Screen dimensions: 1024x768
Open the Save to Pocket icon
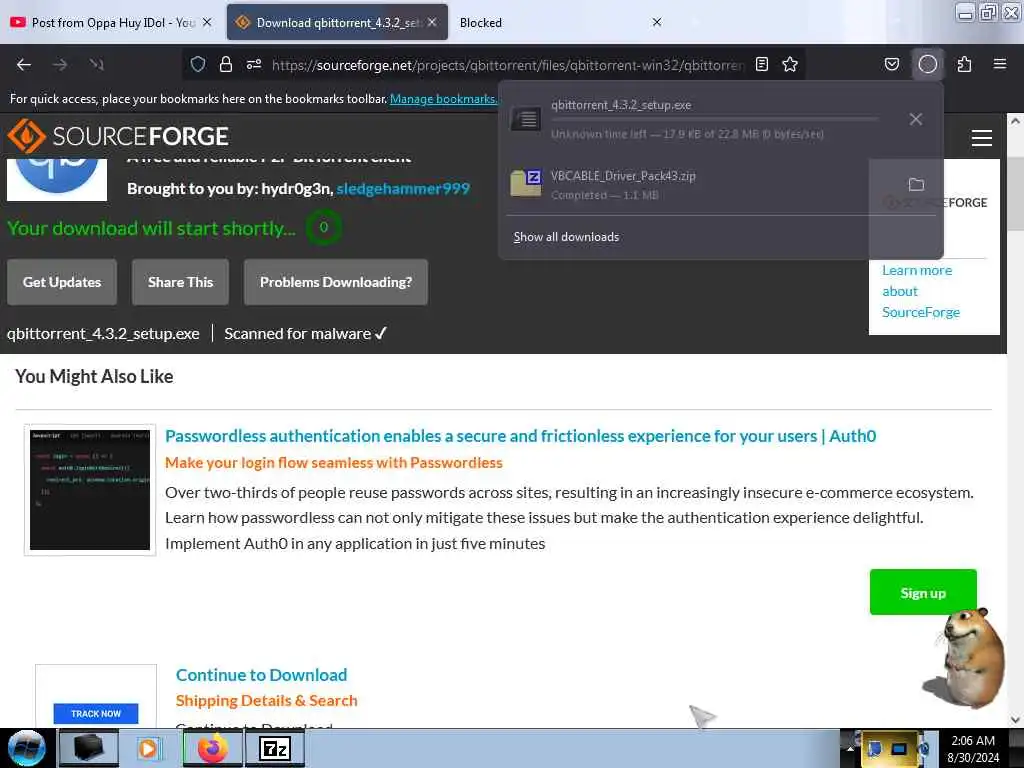coord(892,65)
